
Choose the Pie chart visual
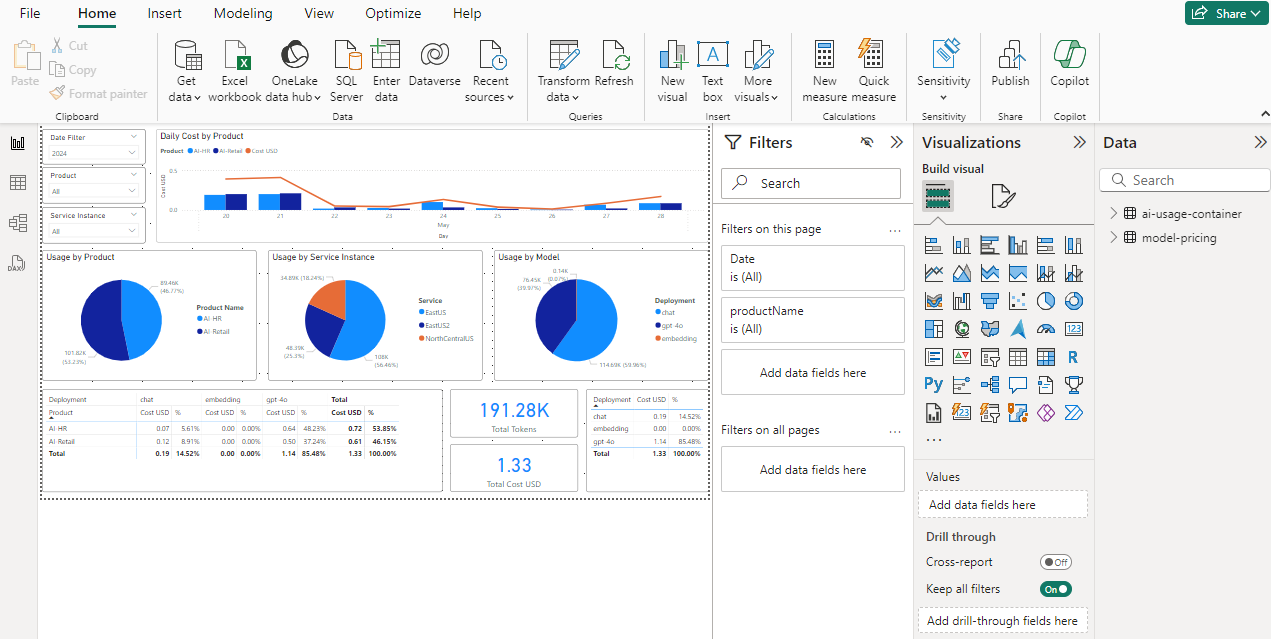1046,300
